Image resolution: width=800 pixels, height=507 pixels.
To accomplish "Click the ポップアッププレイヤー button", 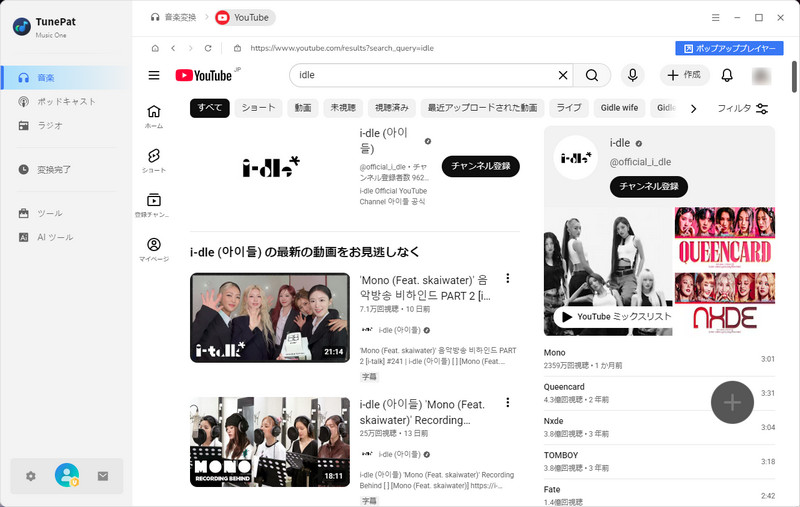I will [729, 48].
